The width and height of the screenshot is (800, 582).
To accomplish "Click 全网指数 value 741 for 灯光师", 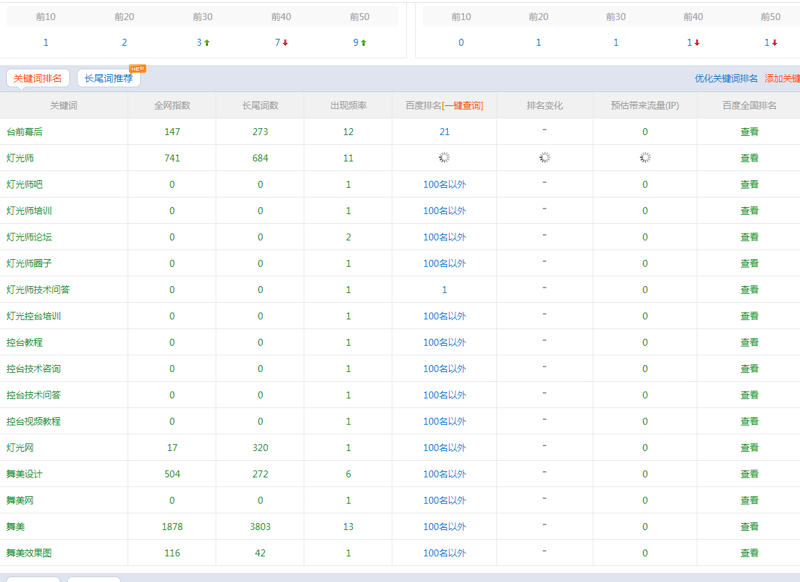I will [x=172, y=158].
